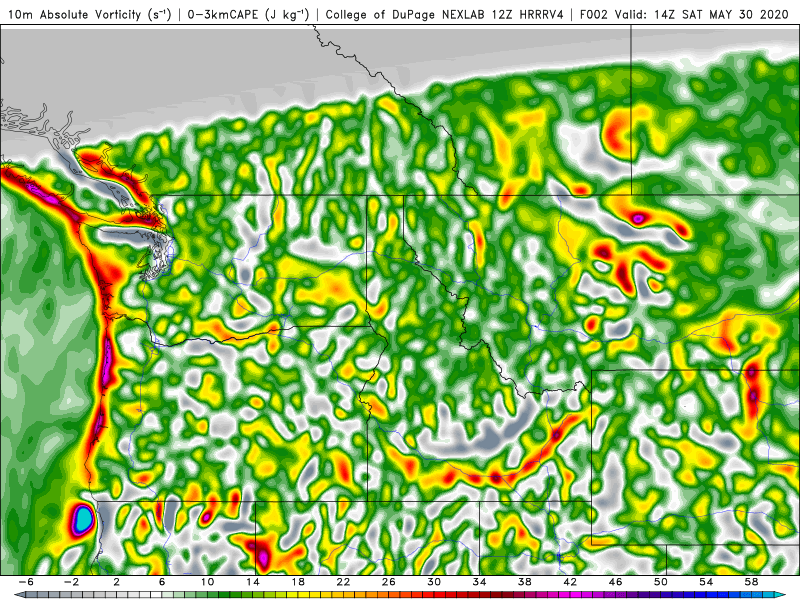Click the '26' colorbar tick label
Screen dimensions: 800x600
click(389, 582)
